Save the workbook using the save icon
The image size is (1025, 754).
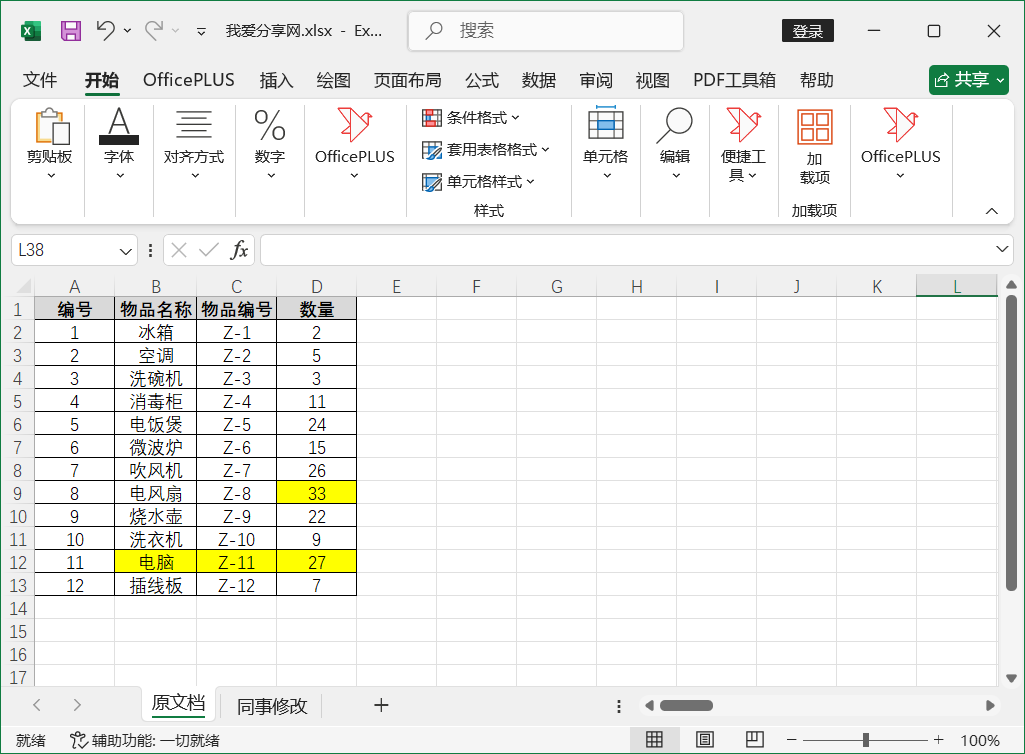coord(70,30)
